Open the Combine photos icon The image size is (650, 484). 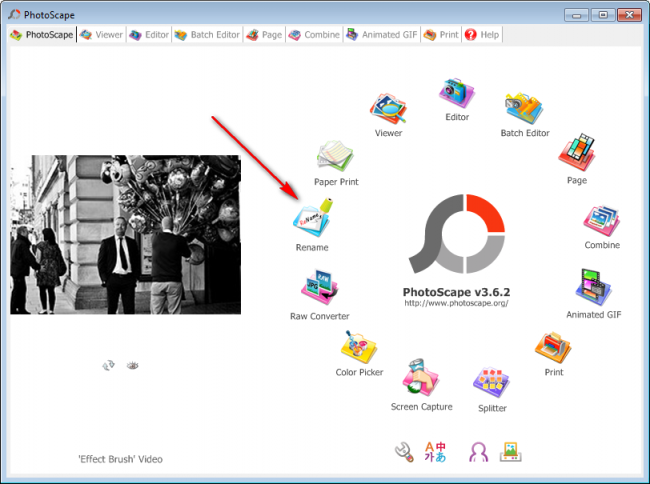pos(601,221)
